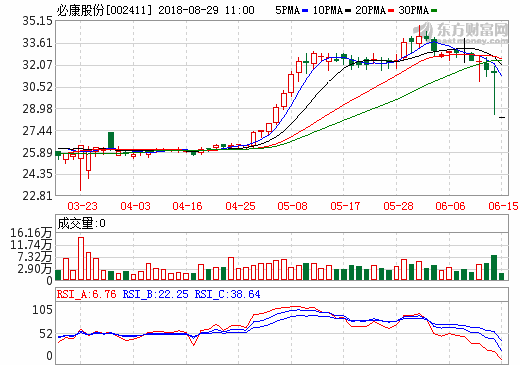The width and height of the screenshot is (520, 365).
Task: Click the 16.16万 volume axis label
Action: [32, 233]
